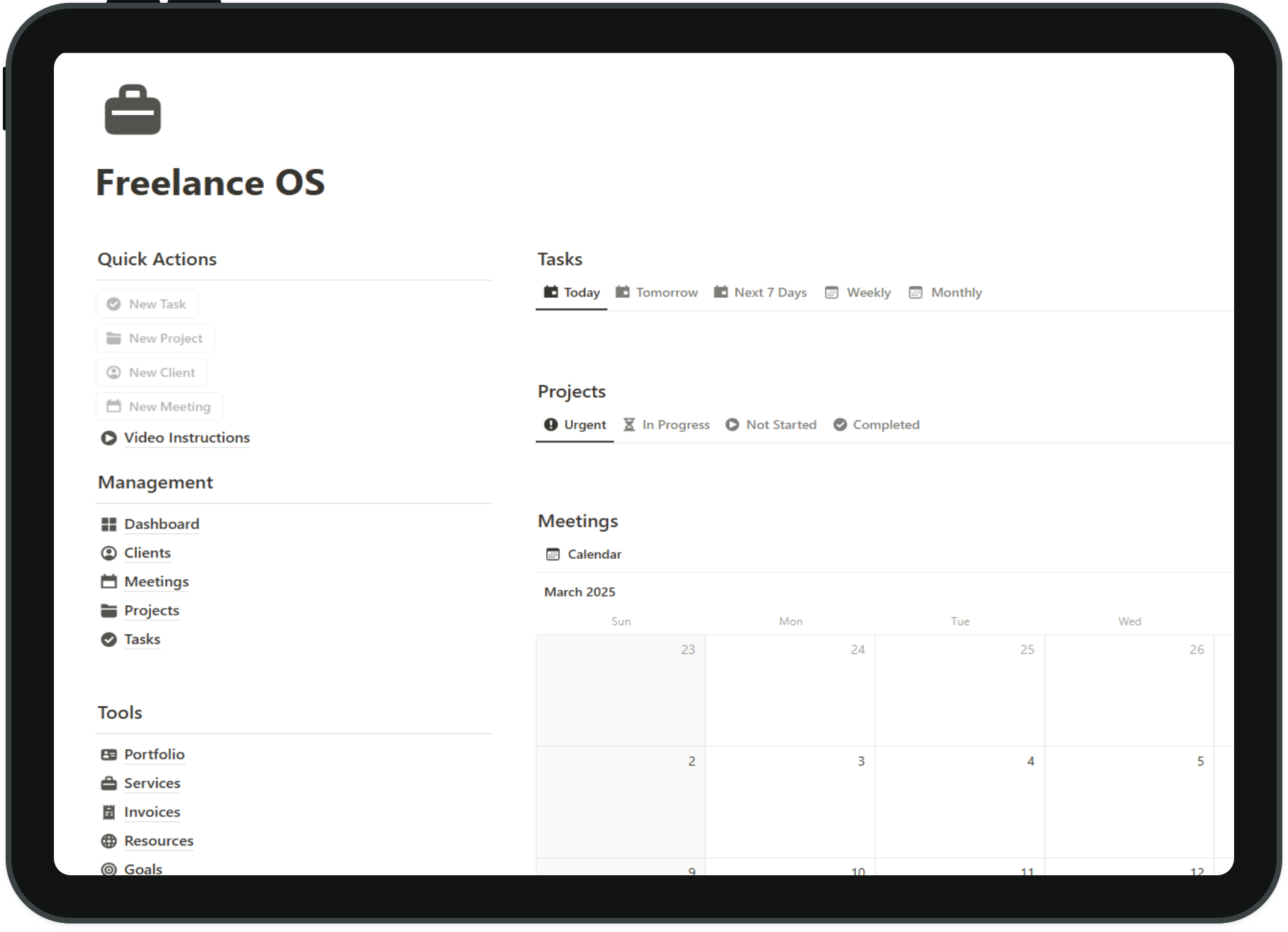Click the Invoices receipt icon
The image size is (1288, 932).
pos(109,812)
